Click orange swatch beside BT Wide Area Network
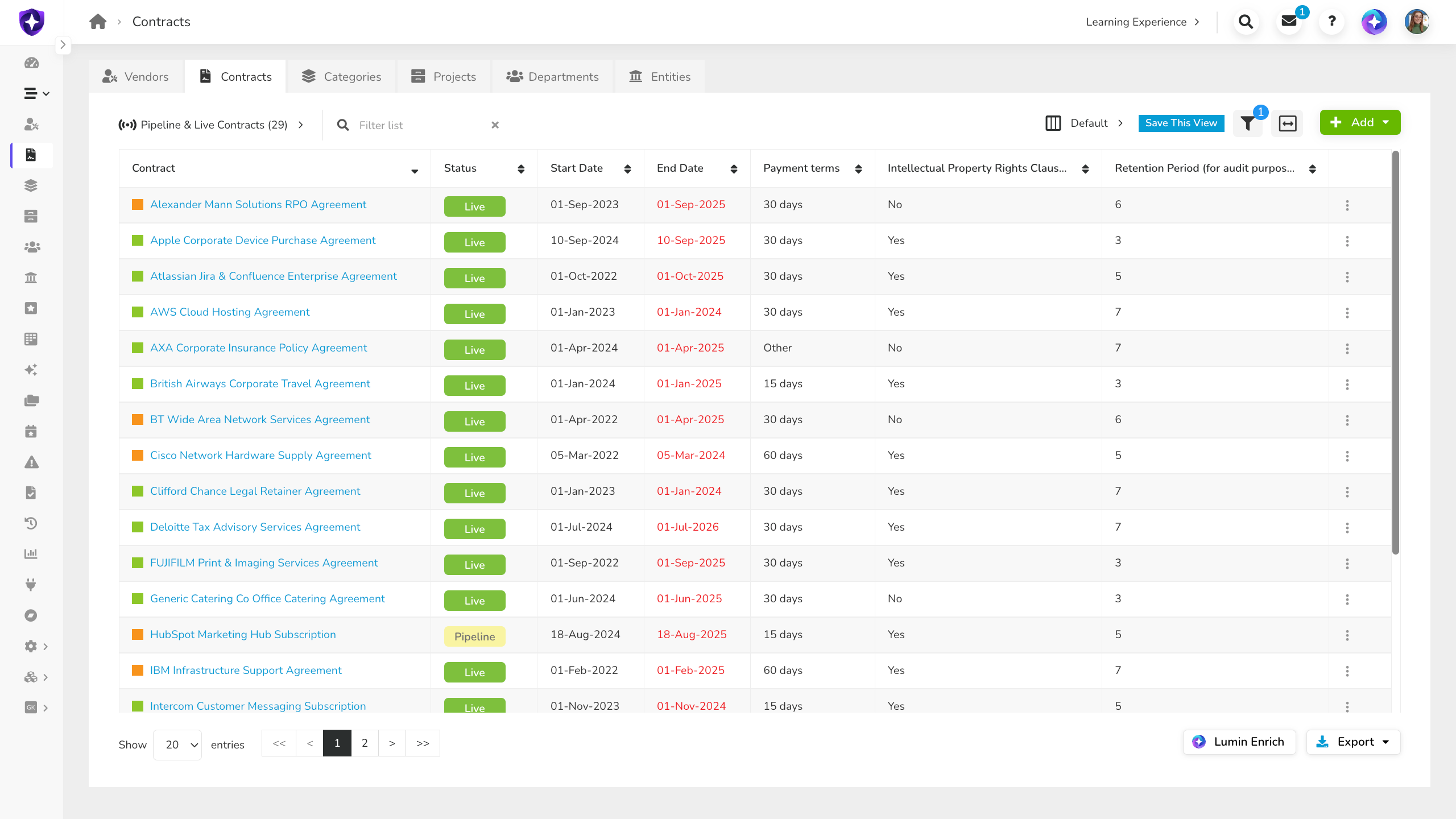Image resolution: width=1456 pixels, height=819 pixels. point(138,419)
